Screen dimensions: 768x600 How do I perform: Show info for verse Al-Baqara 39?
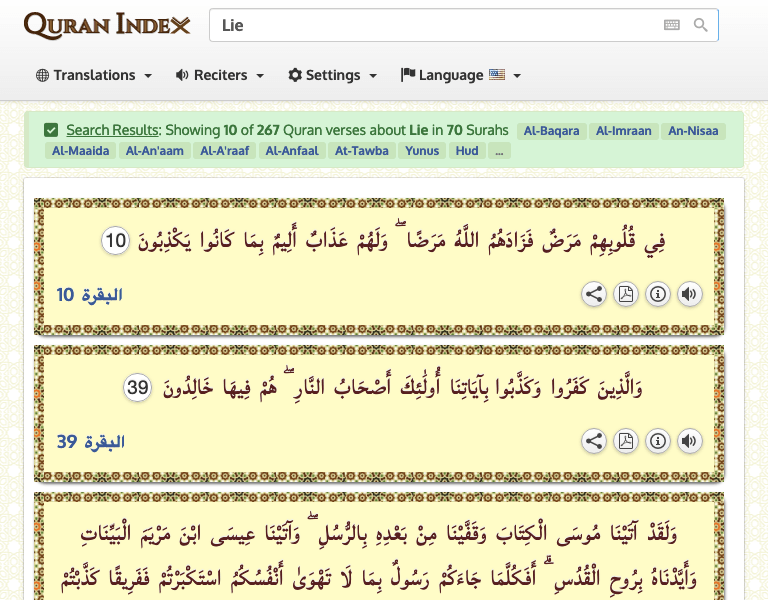(x=657, y=441)
